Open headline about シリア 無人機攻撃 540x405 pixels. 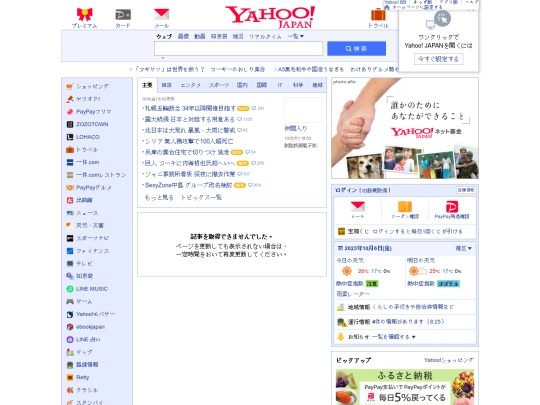189,141
